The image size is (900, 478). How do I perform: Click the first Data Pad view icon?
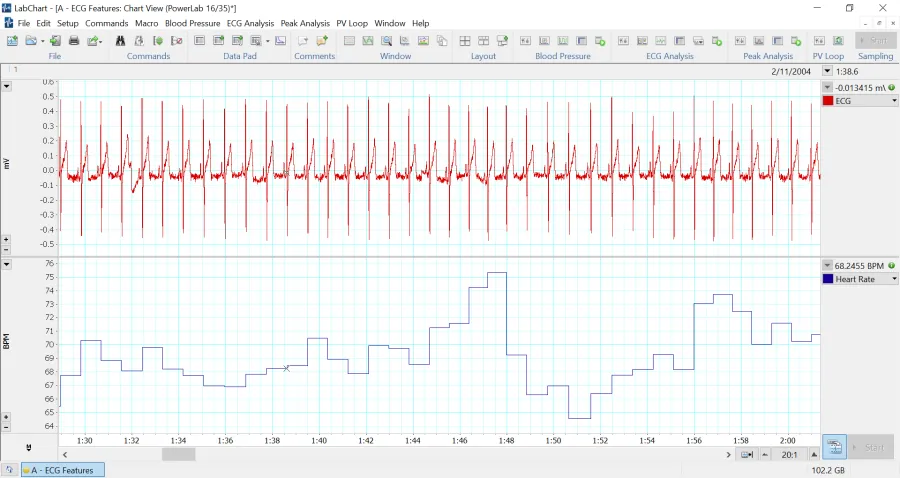coord(200,41)
